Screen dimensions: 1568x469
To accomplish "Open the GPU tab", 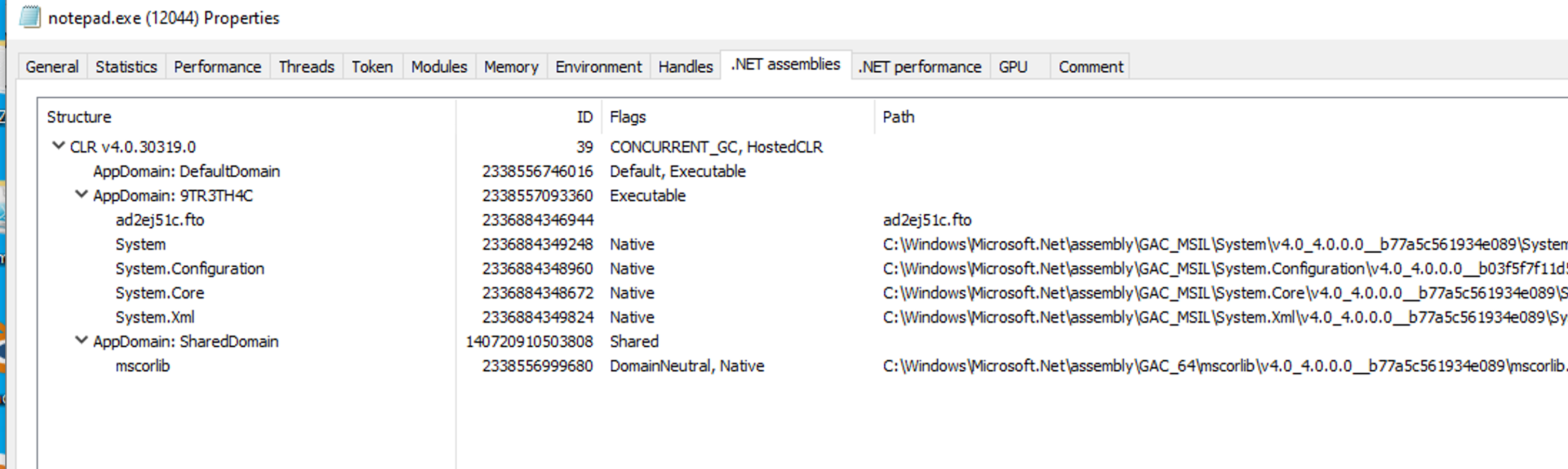I will (1013, 67).
